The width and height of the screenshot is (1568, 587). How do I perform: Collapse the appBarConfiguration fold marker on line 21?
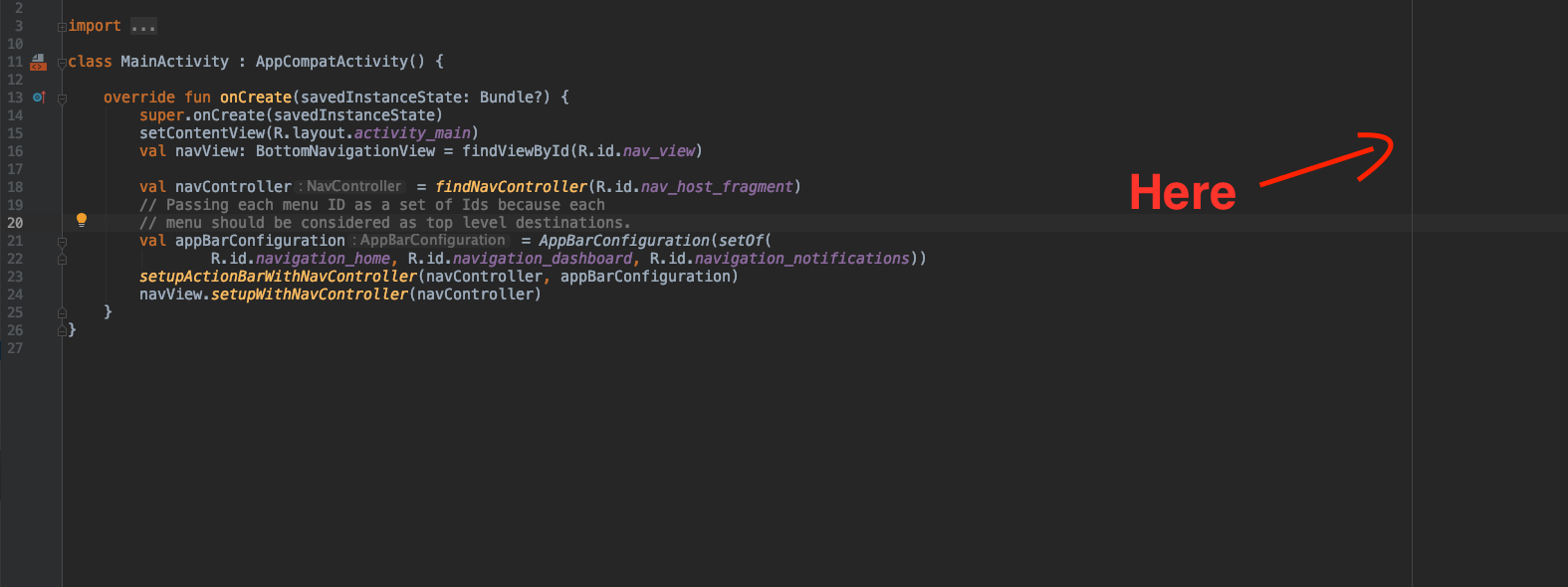pyautogui.click(x=62, y=242)
